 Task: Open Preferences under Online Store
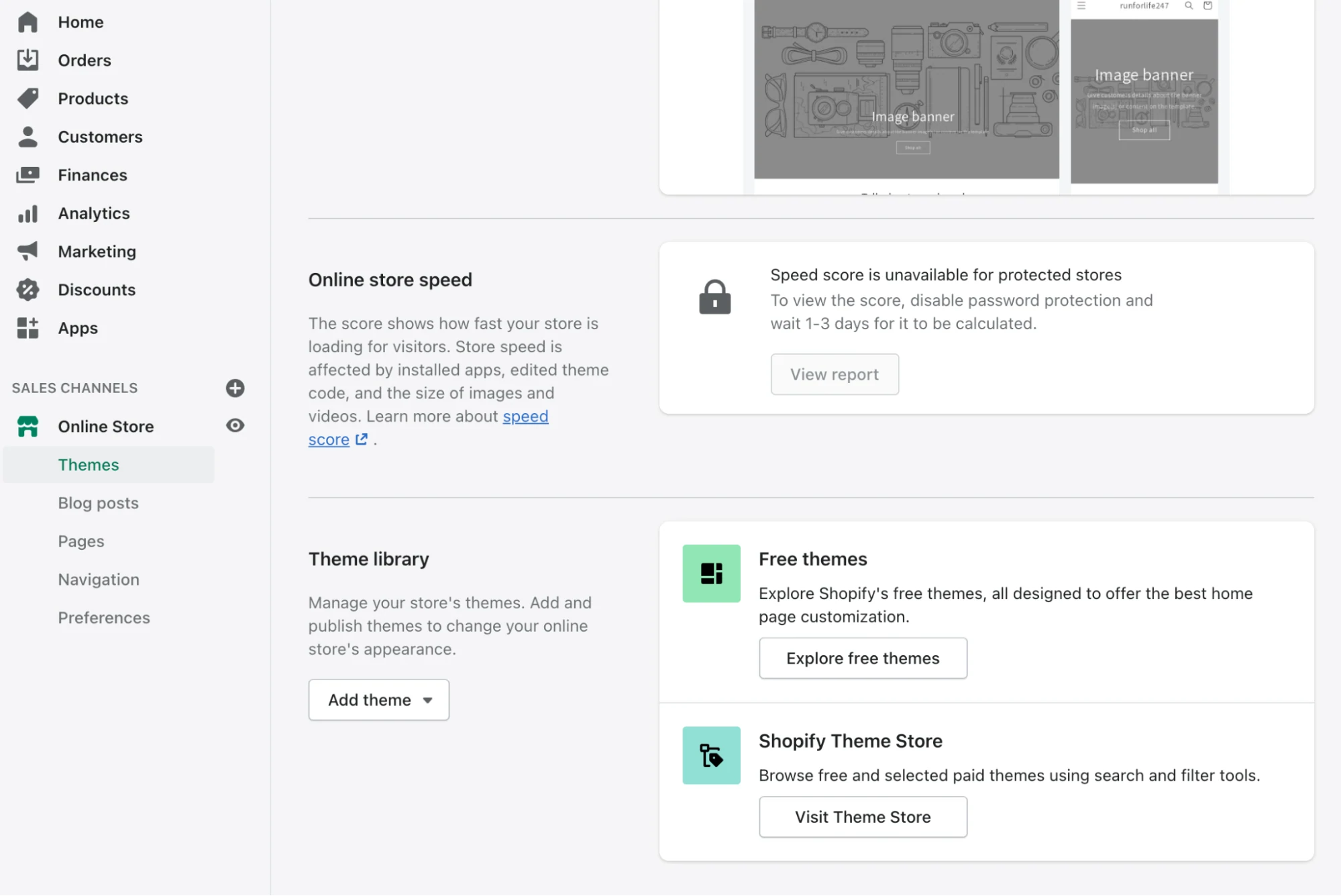coord(104,618)
